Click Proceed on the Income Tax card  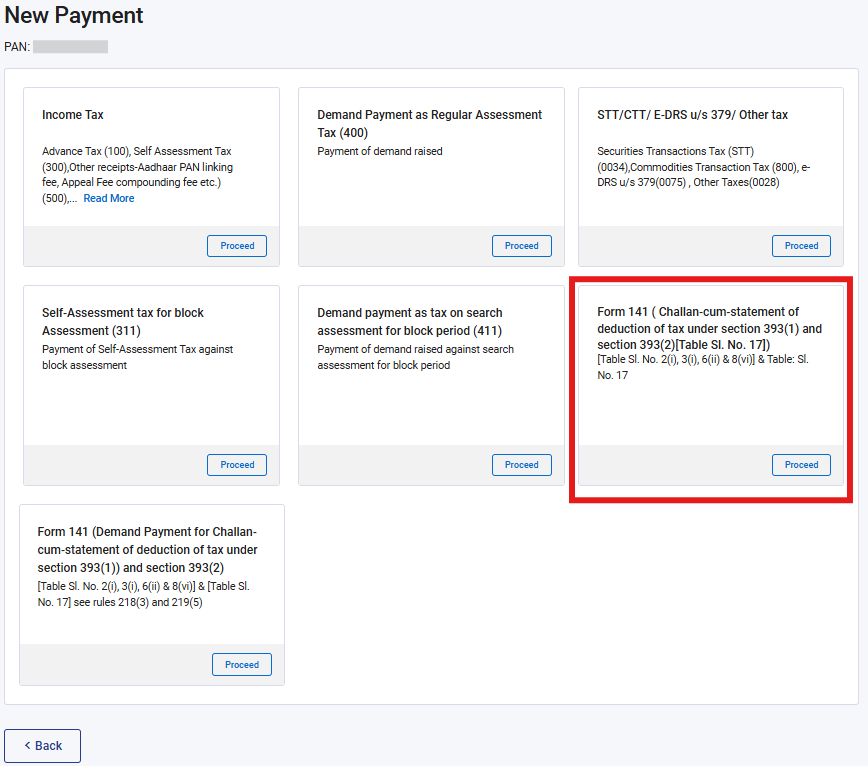point(237,246)
